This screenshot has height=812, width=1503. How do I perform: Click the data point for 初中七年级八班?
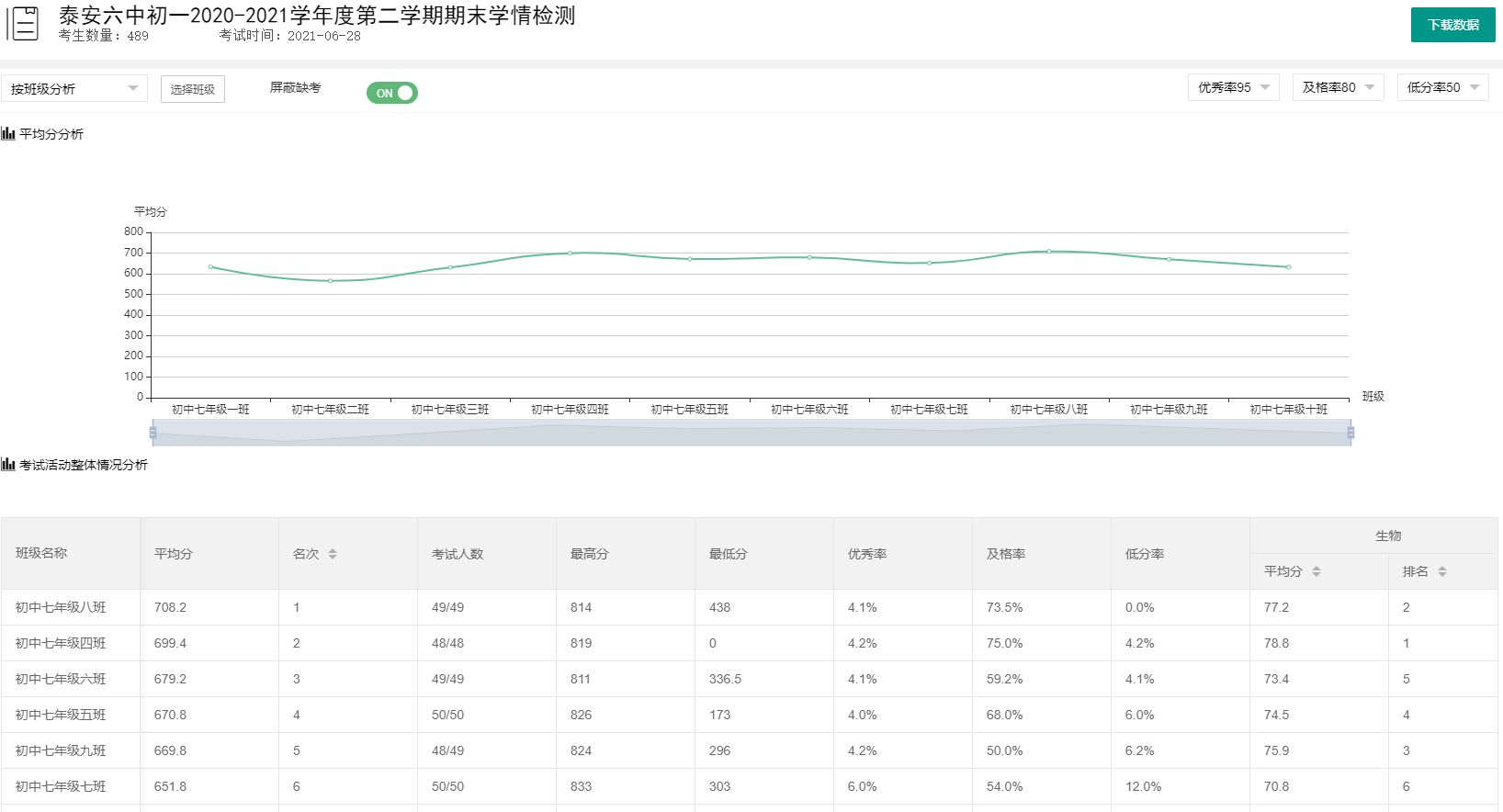point(1049,251)
